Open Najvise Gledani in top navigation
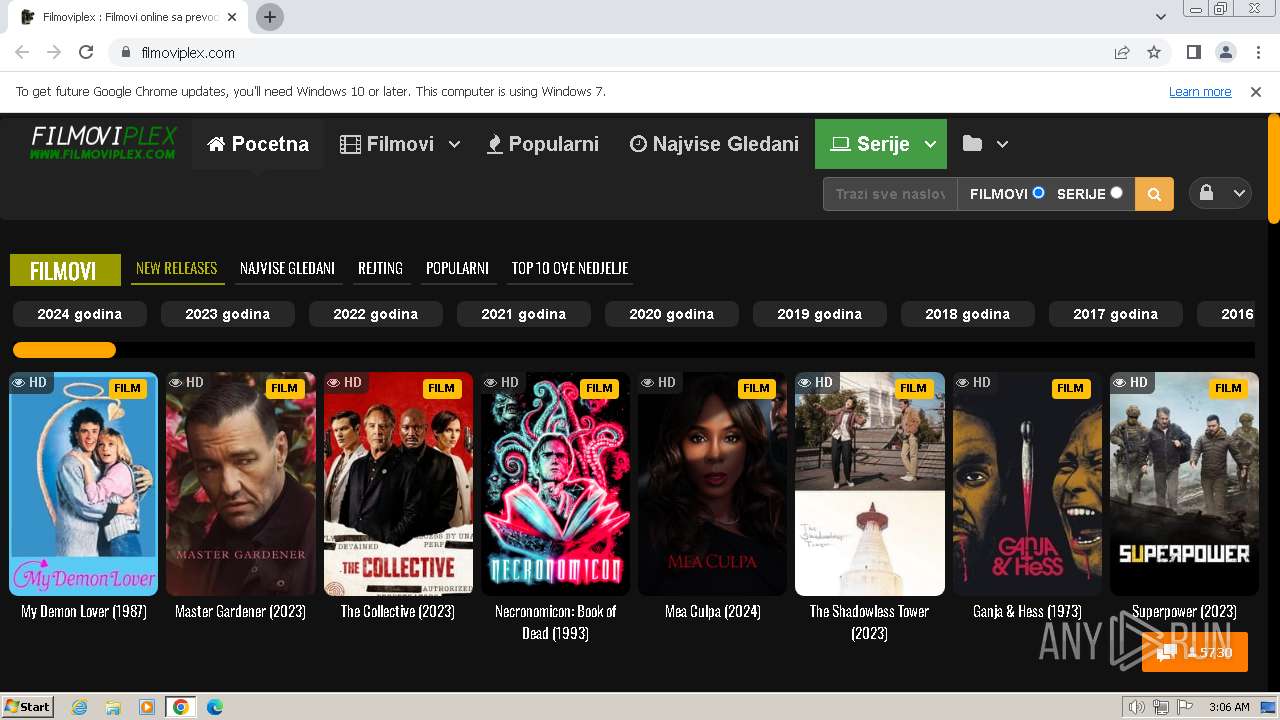 pos(714,144)
